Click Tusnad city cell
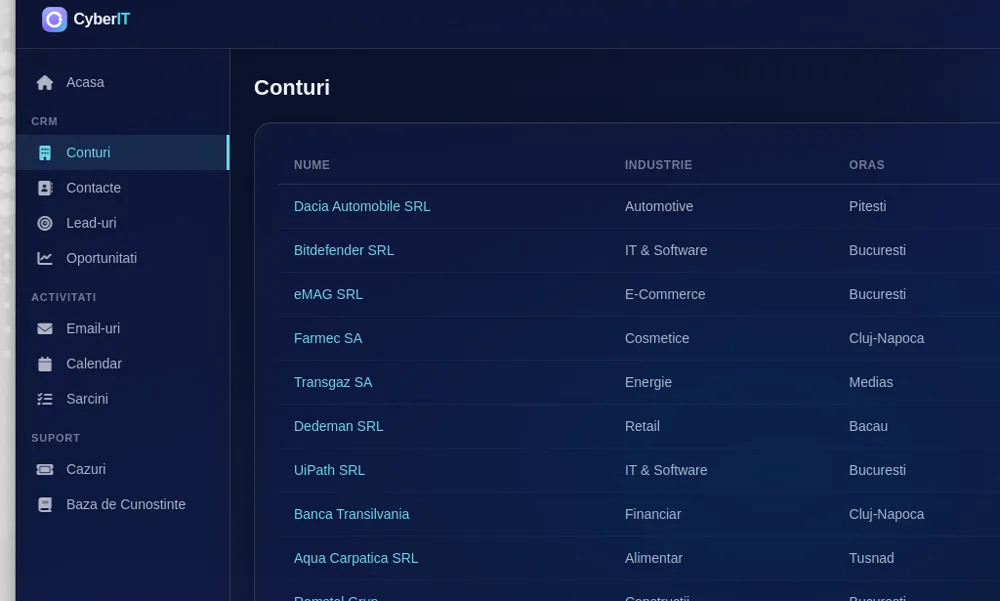The height and width of the screenshot is (601, 1000). [x=871, y=558]
